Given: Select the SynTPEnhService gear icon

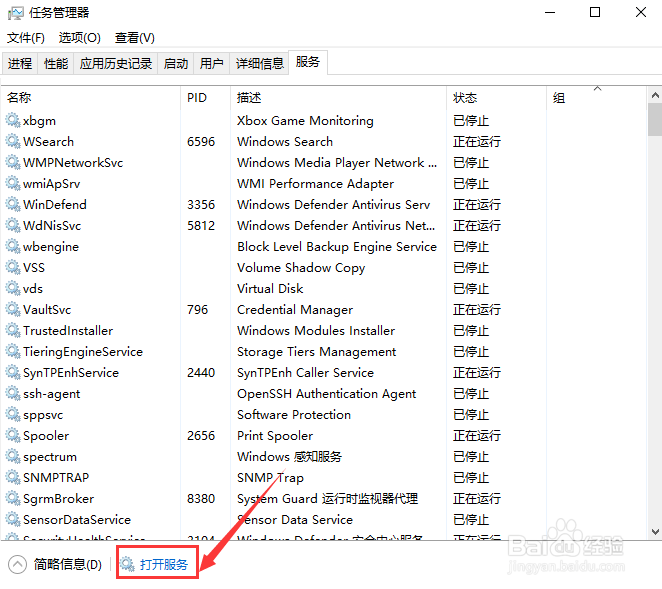Looking at the screenshot, I should point(13,372).
